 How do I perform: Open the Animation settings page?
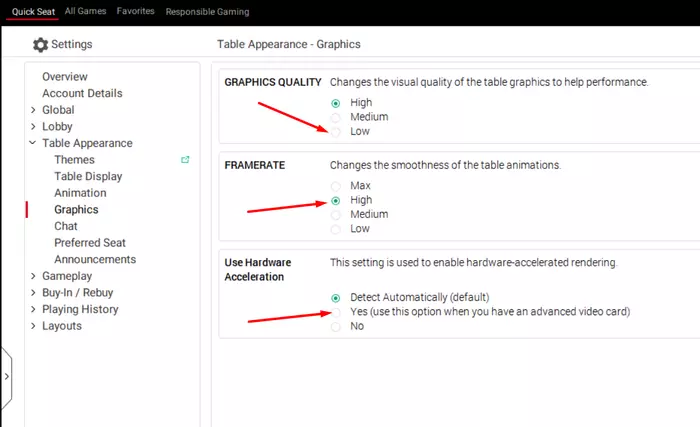[x=80, y=193]
